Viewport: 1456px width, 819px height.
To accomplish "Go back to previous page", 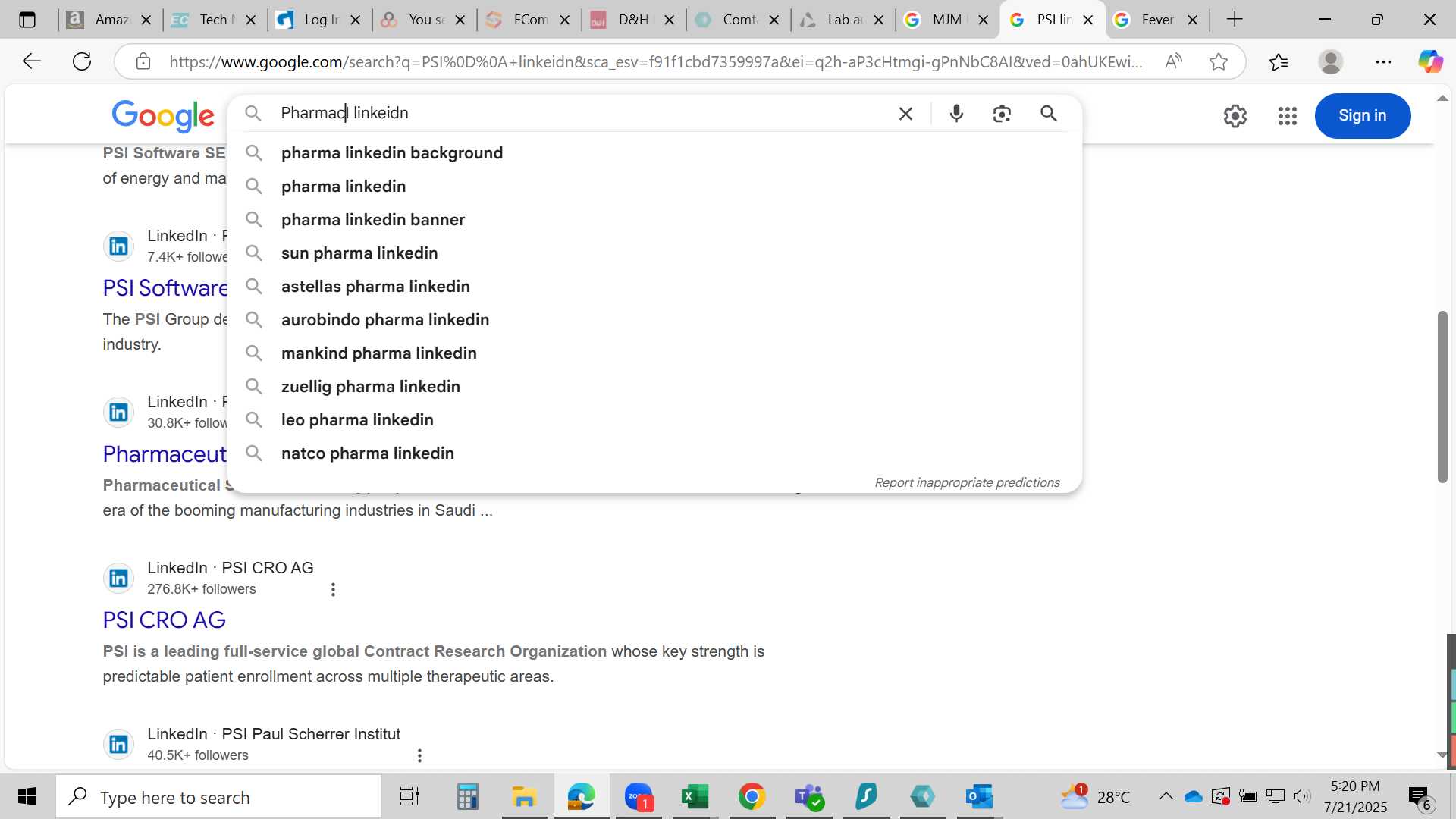I will pos(31,61).
